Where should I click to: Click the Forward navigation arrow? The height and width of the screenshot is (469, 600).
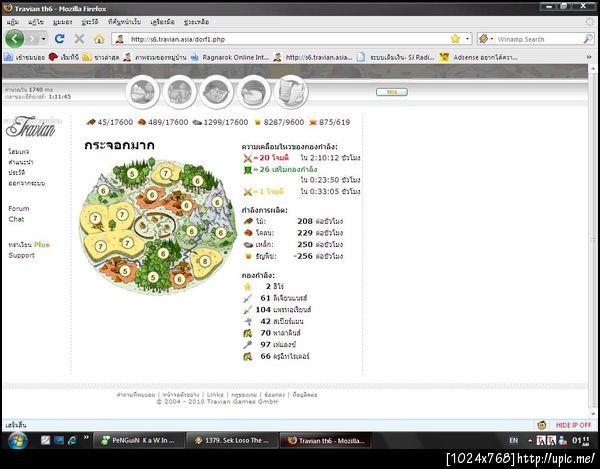tap(33, 39)
